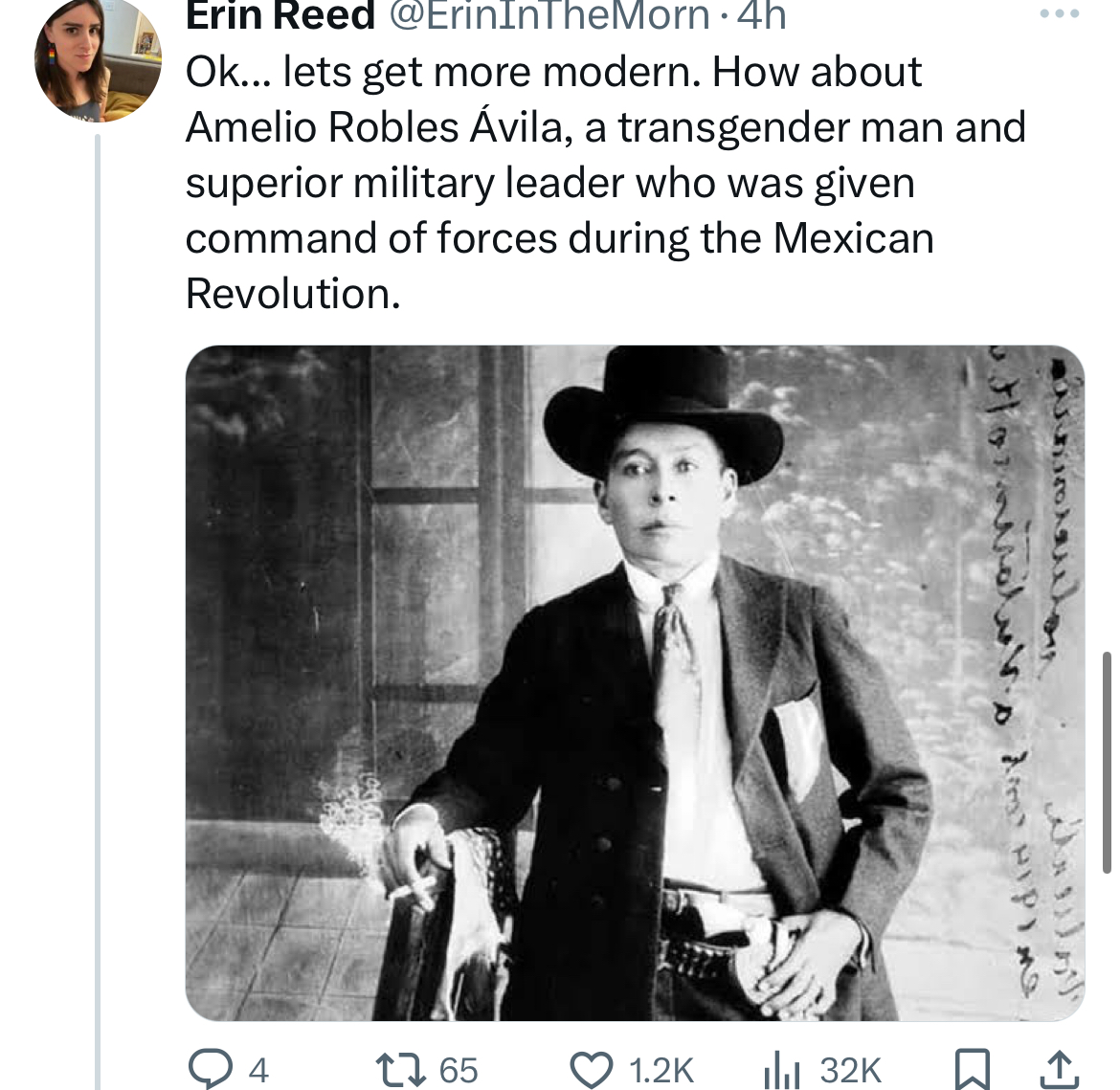This screenshot has height=1090, width=1120.
Task: Click the retweet count of 65
Action: coord(459,1070)
